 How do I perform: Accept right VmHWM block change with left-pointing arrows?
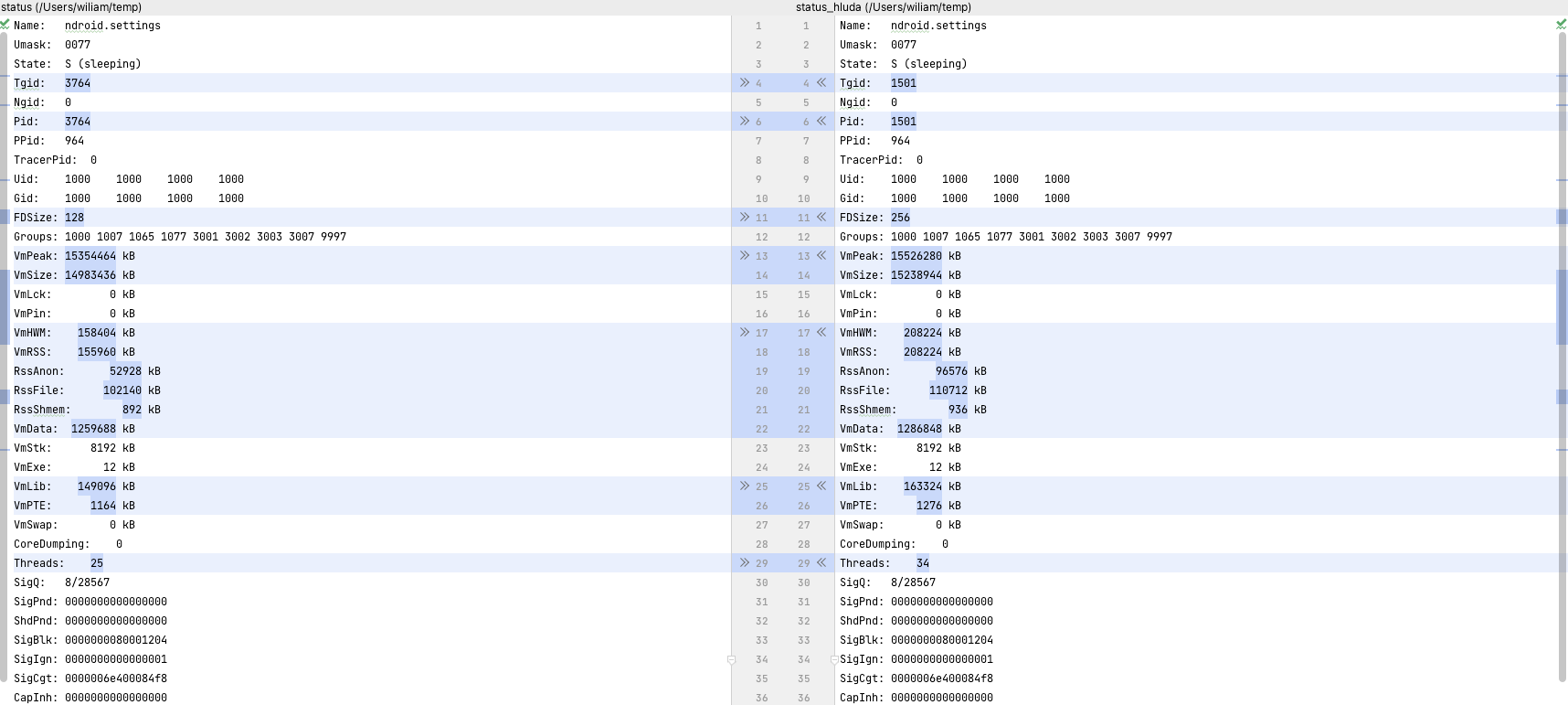[821, 332]
